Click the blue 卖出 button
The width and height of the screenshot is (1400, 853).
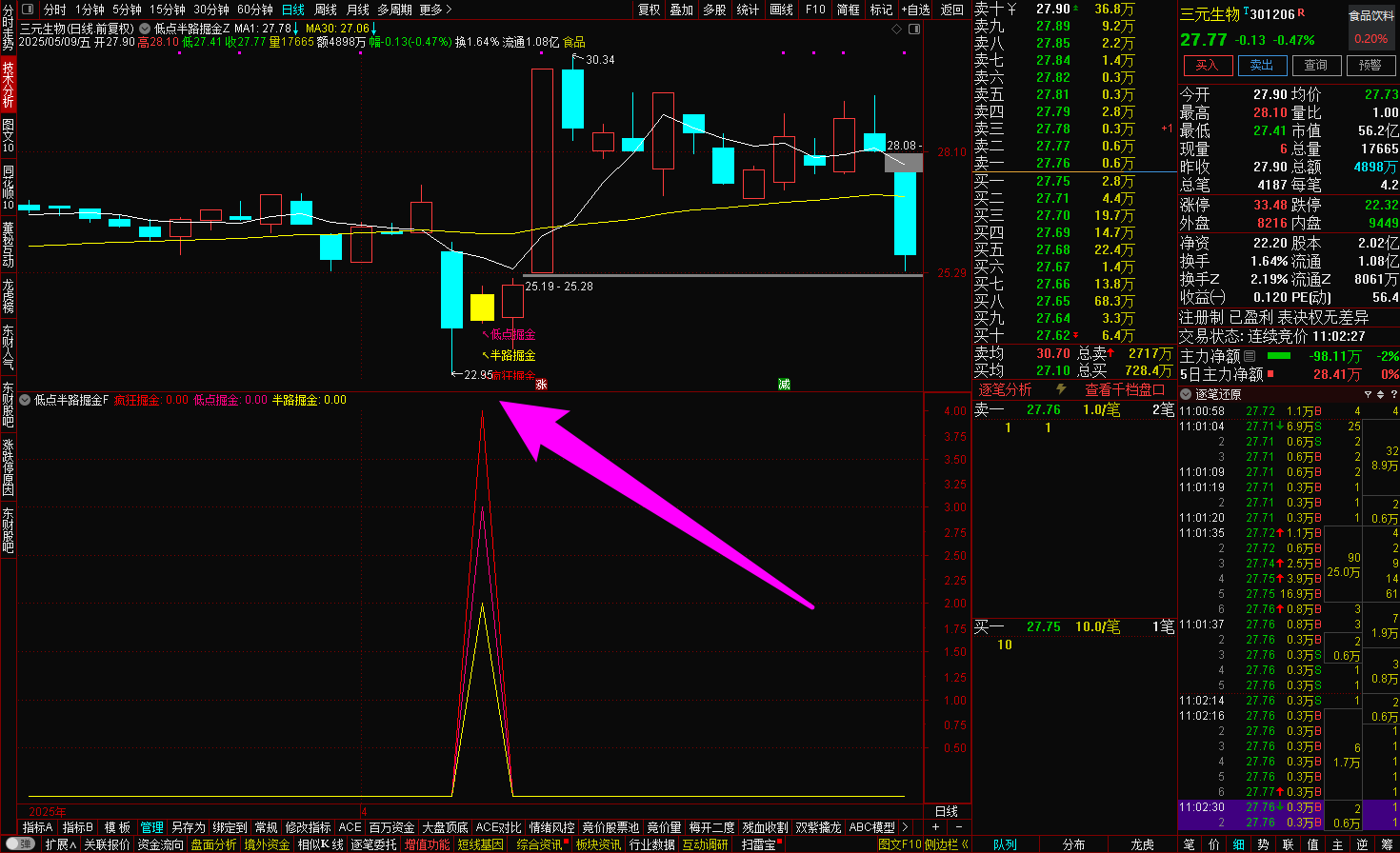pyautogui.click(x=1262, y=65)
